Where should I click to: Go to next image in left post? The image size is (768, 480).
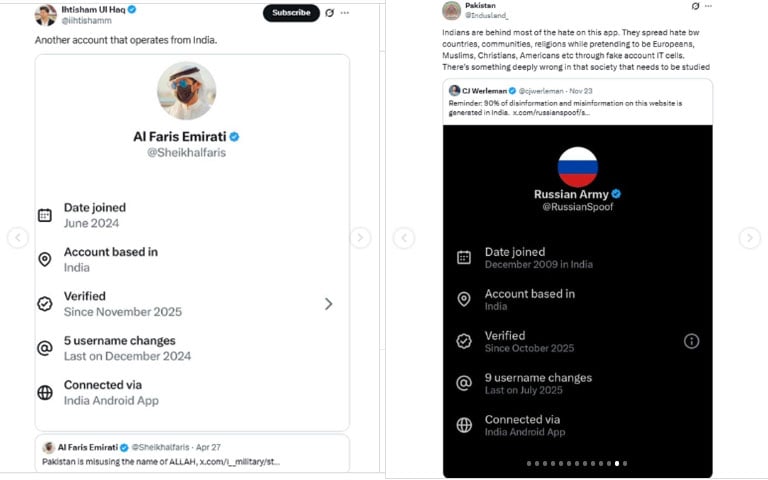[360, 238]
